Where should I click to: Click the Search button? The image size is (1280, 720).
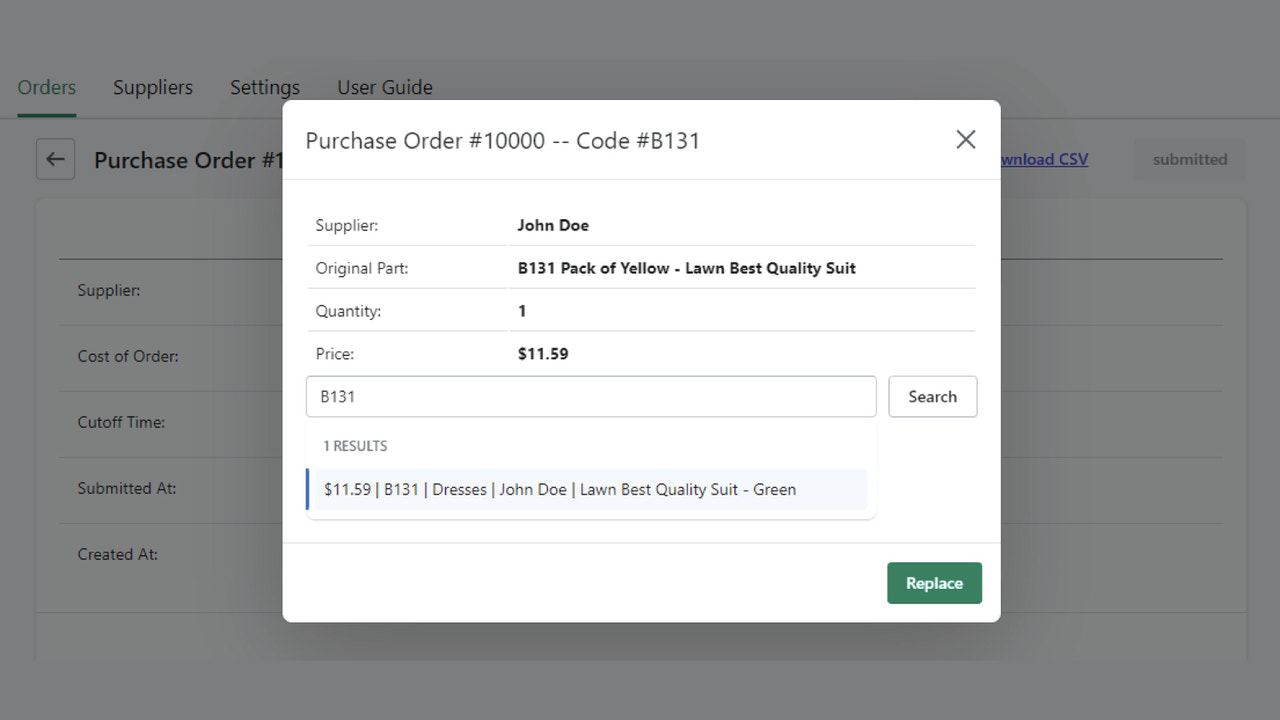coord(932,396)
